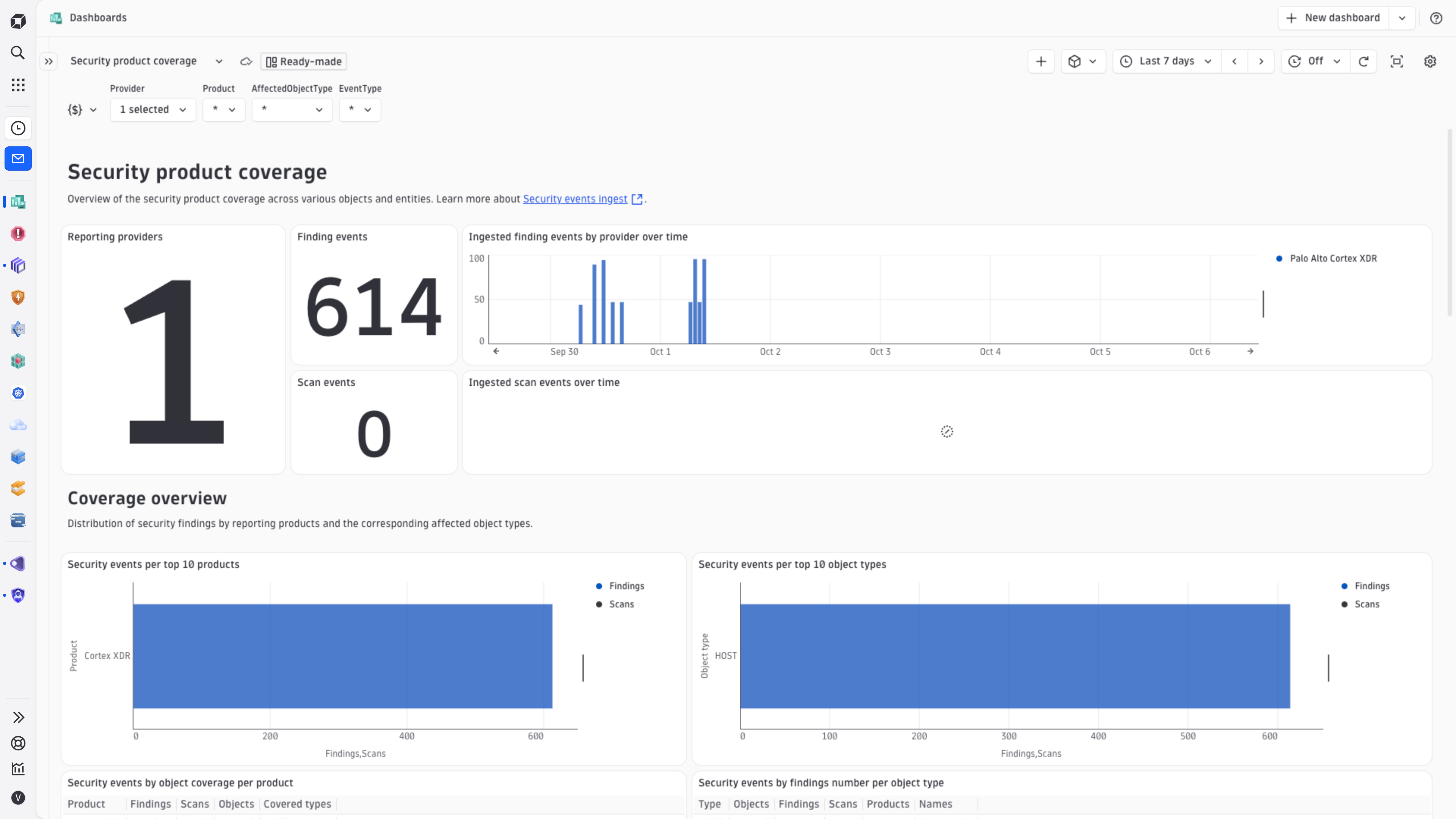Click the Ready-made badge
Image resolution: width=1456 pixels, height=819 pixels.
pos(303,61)
